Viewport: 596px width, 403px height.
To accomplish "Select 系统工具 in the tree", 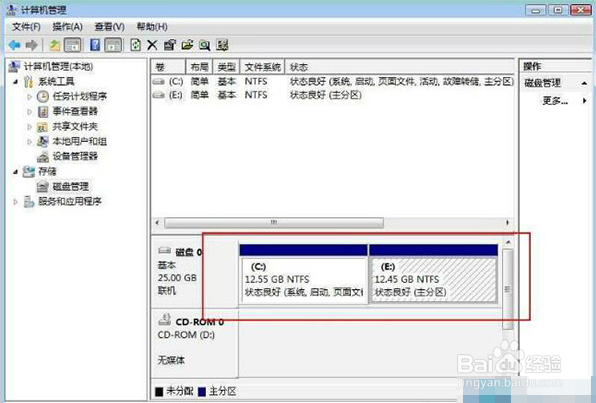I will [x=56, y=81].
